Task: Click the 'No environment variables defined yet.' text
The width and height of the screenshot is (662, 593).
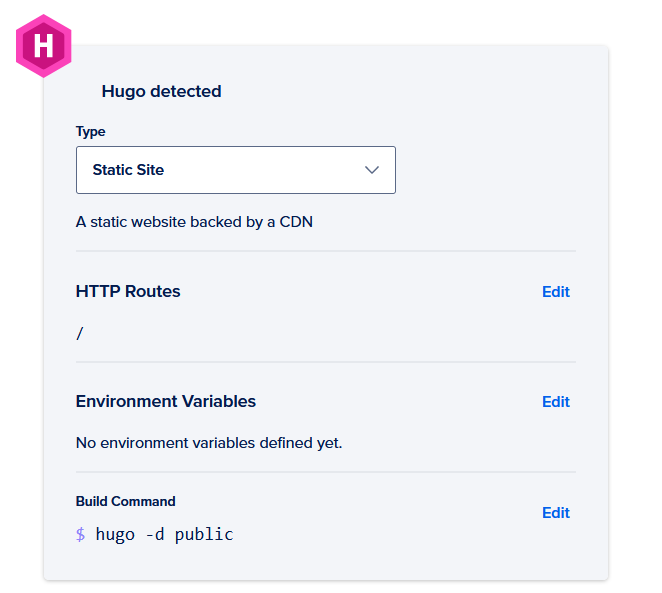Action: [209, 443]
